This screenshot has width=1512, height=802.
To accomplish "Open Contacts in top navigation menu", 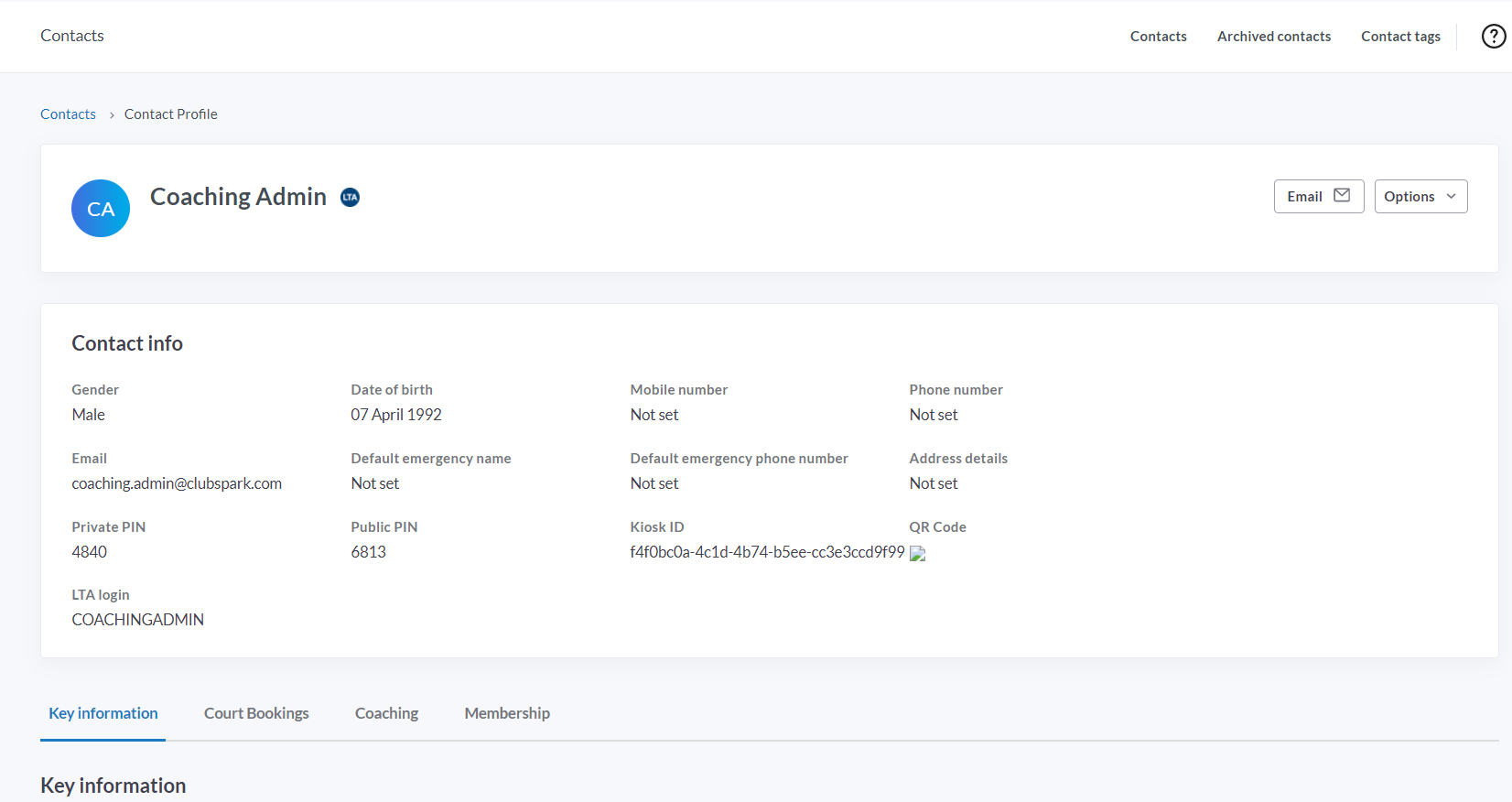I will [1158, 37].
